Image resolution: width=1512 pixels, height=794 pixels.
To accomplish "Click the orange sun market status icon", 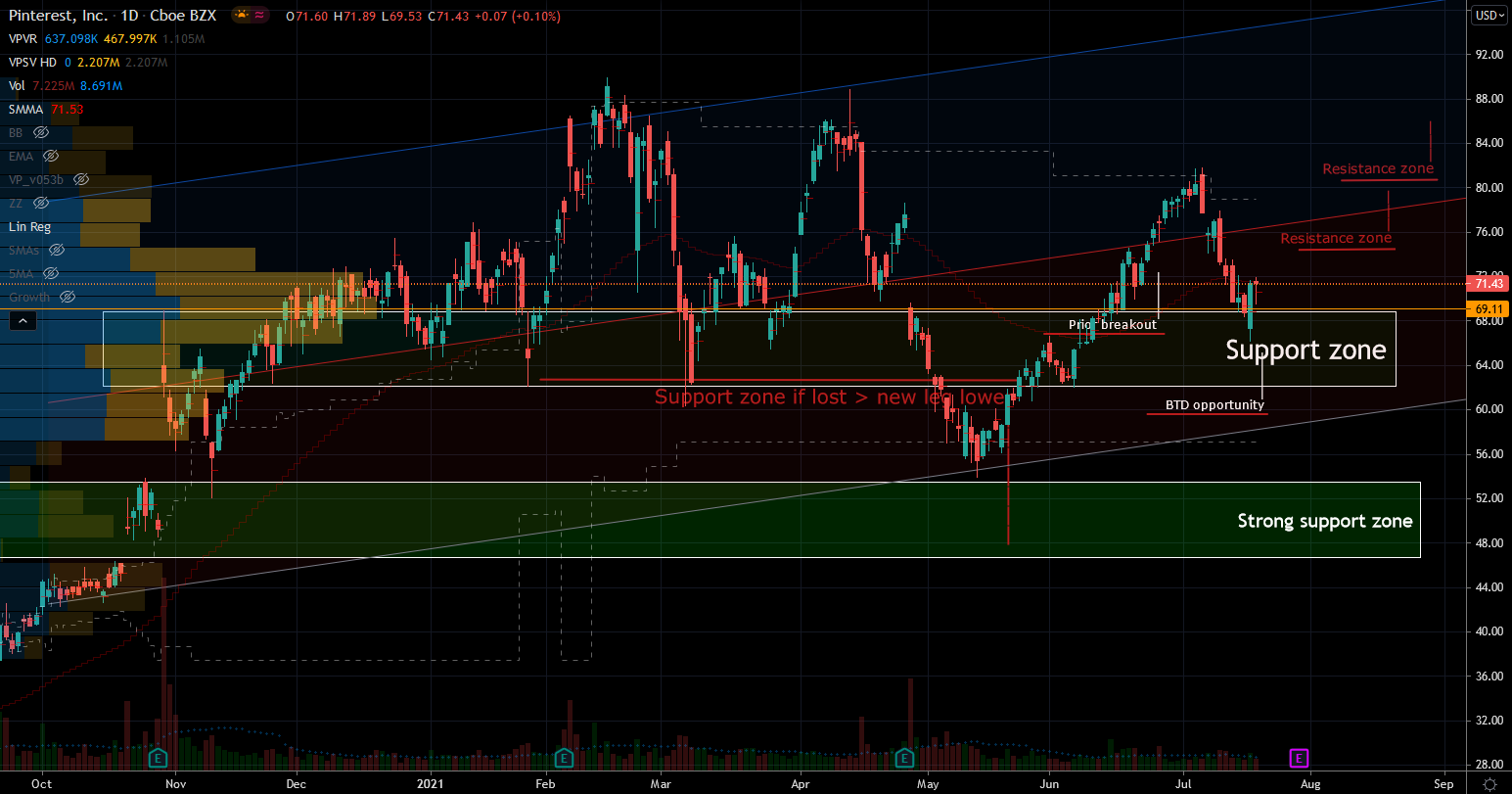I will tap(240, 16).
